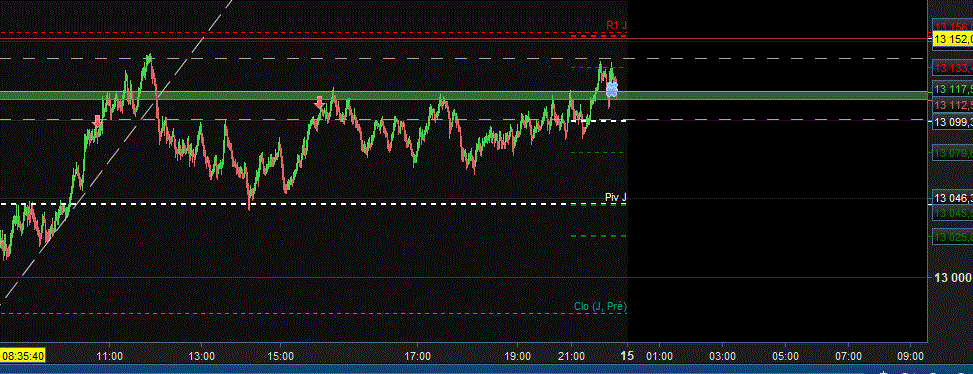
Task: Click the yellow 08:35:40 time label
Action: [x=24, y=356]
